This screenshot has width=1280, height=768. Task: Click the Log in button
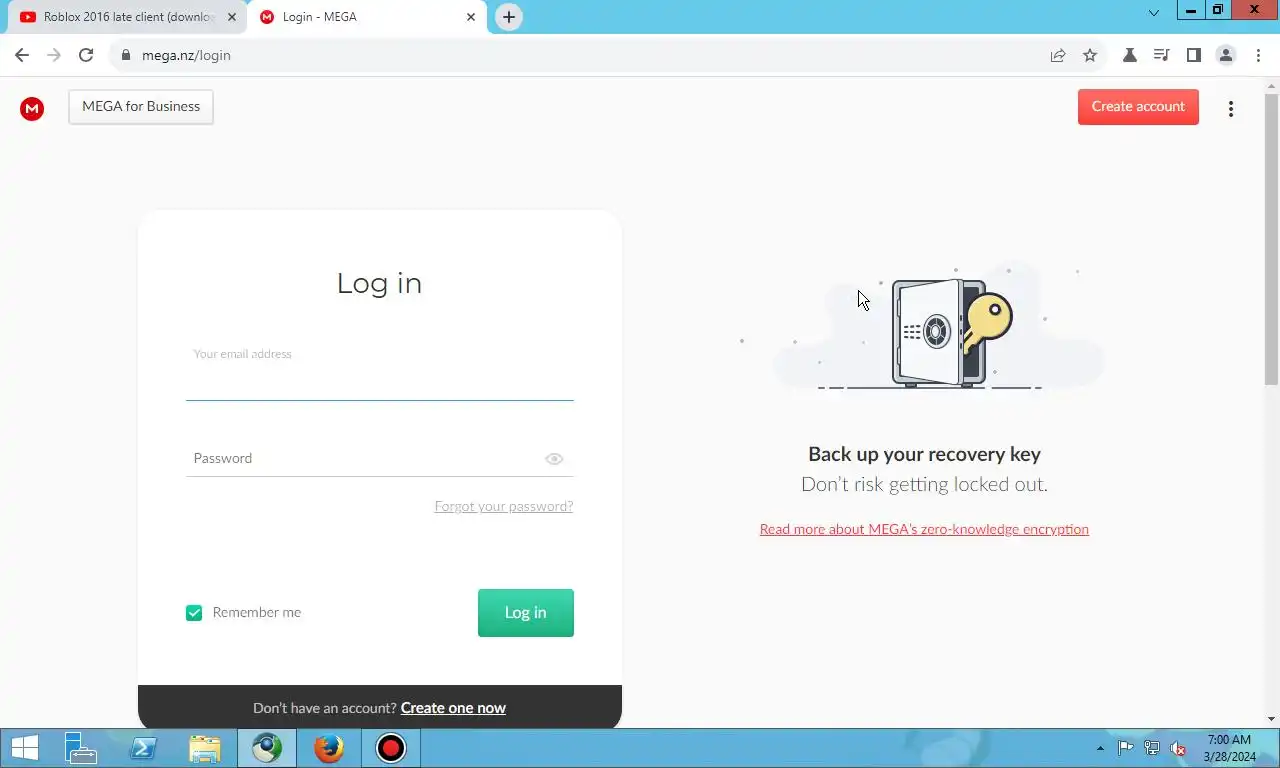526,613
